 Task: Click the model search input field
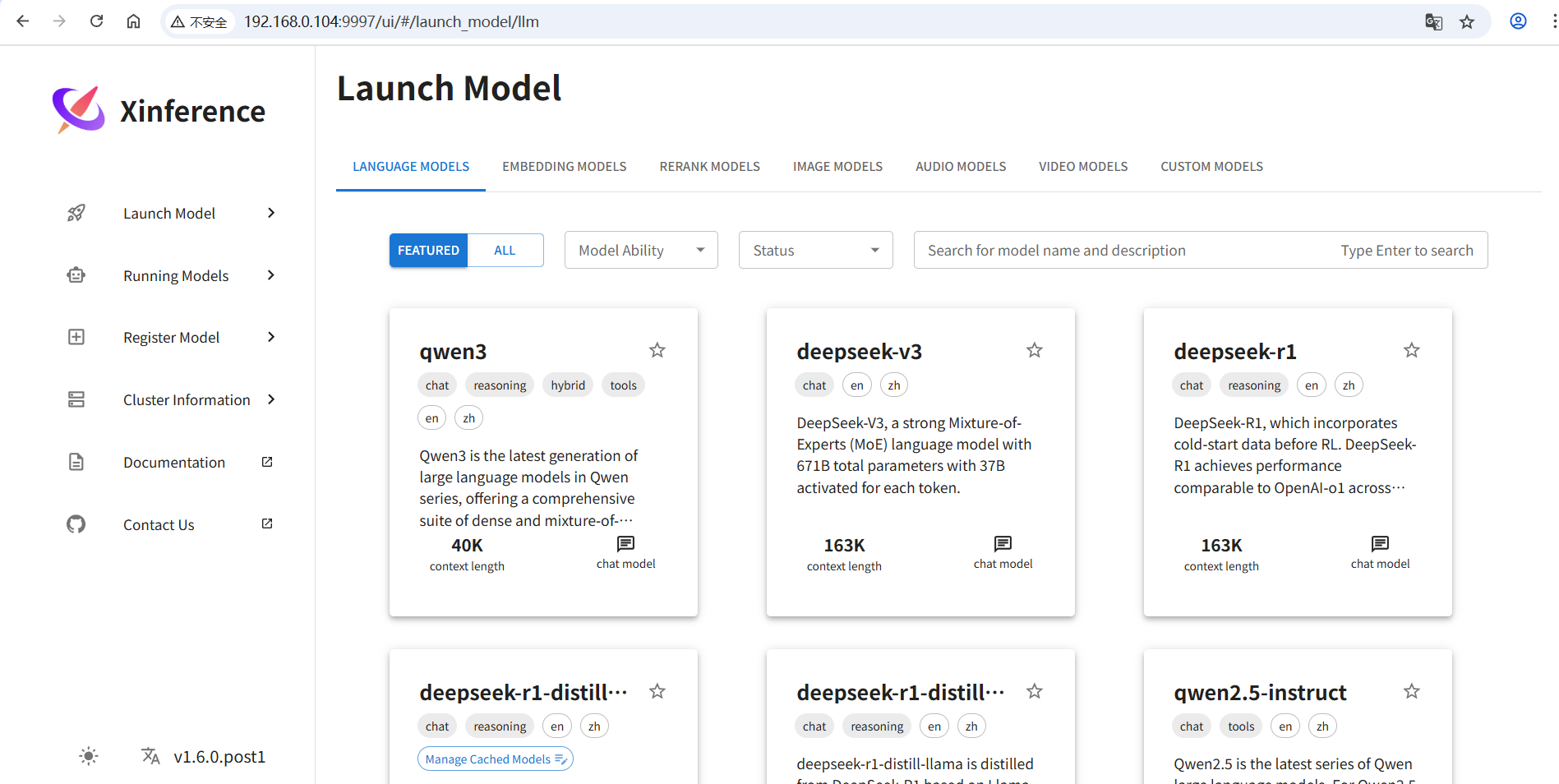click(1201, 250)
